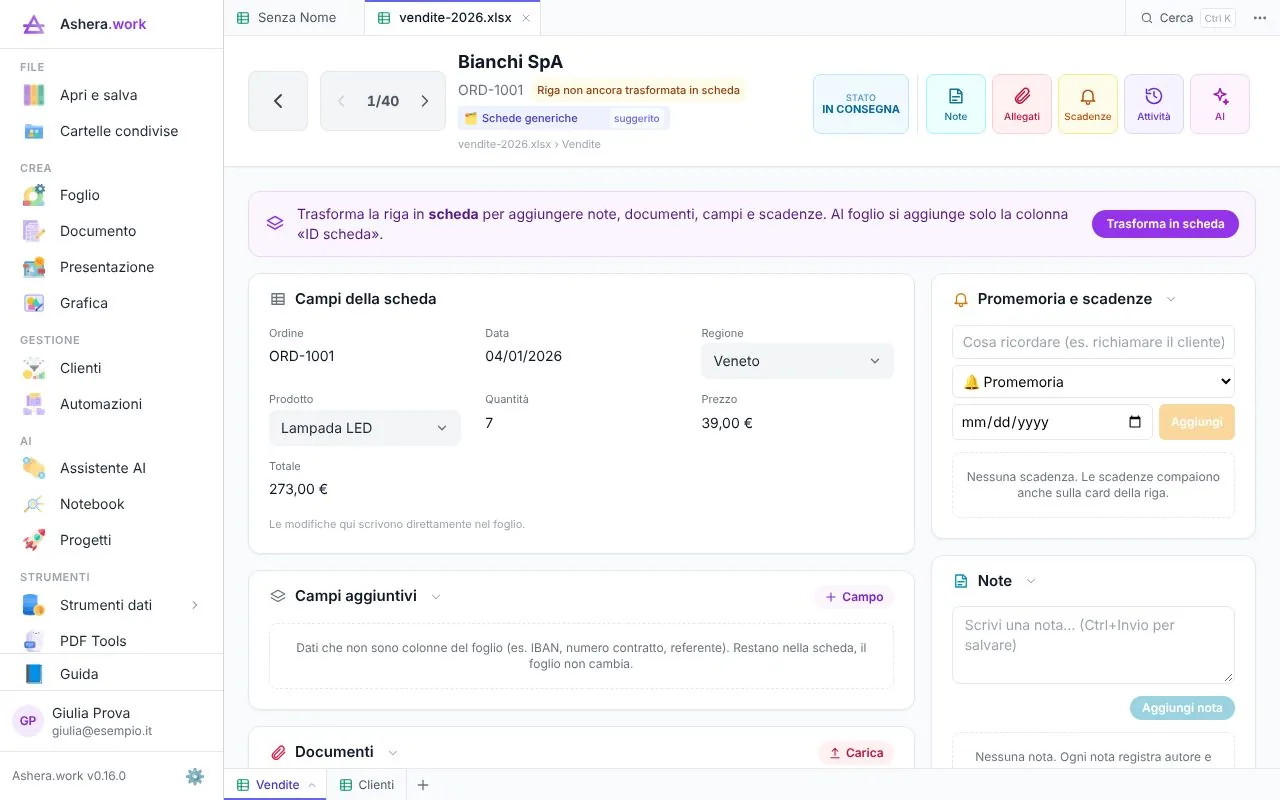The width and height of the screenshot is (1280, 800).
Task: Open Allegati attachments button
Action: pyautogui.click(x=1021, y=104)
